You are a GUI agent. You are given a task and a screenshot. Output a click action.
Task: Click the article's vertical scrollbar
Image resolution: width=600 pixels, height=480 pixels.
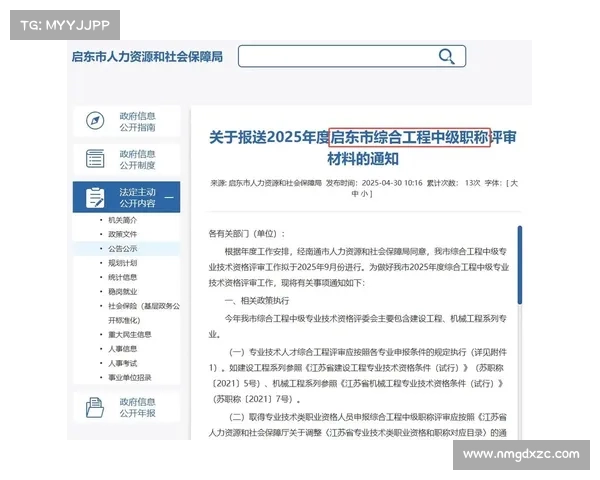(x=519, y=270)
